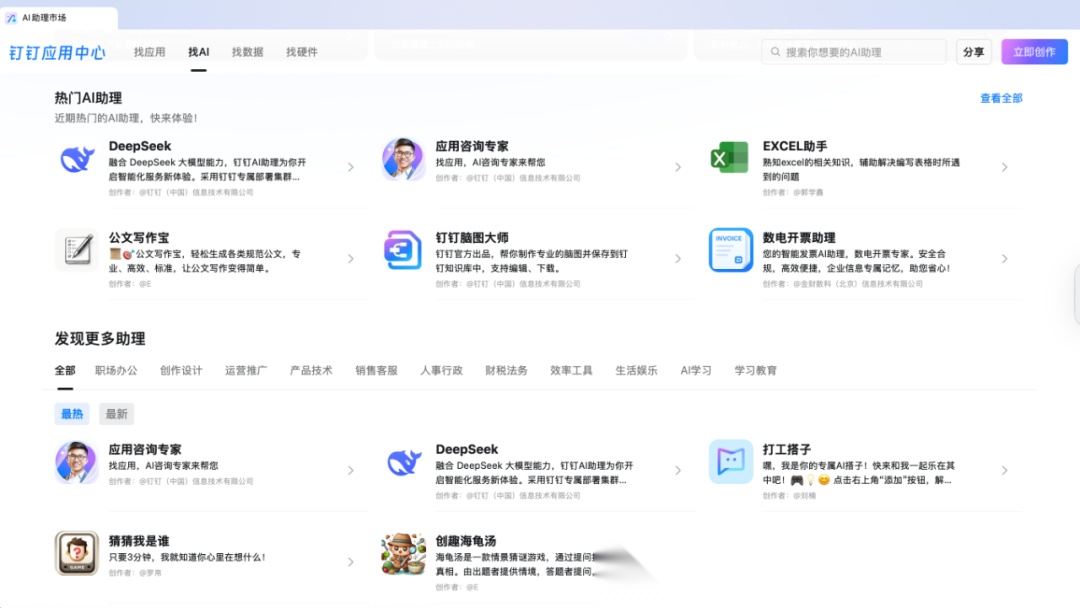
Task: Click the 发现更多助理 section heading
Action: (100, 338)
